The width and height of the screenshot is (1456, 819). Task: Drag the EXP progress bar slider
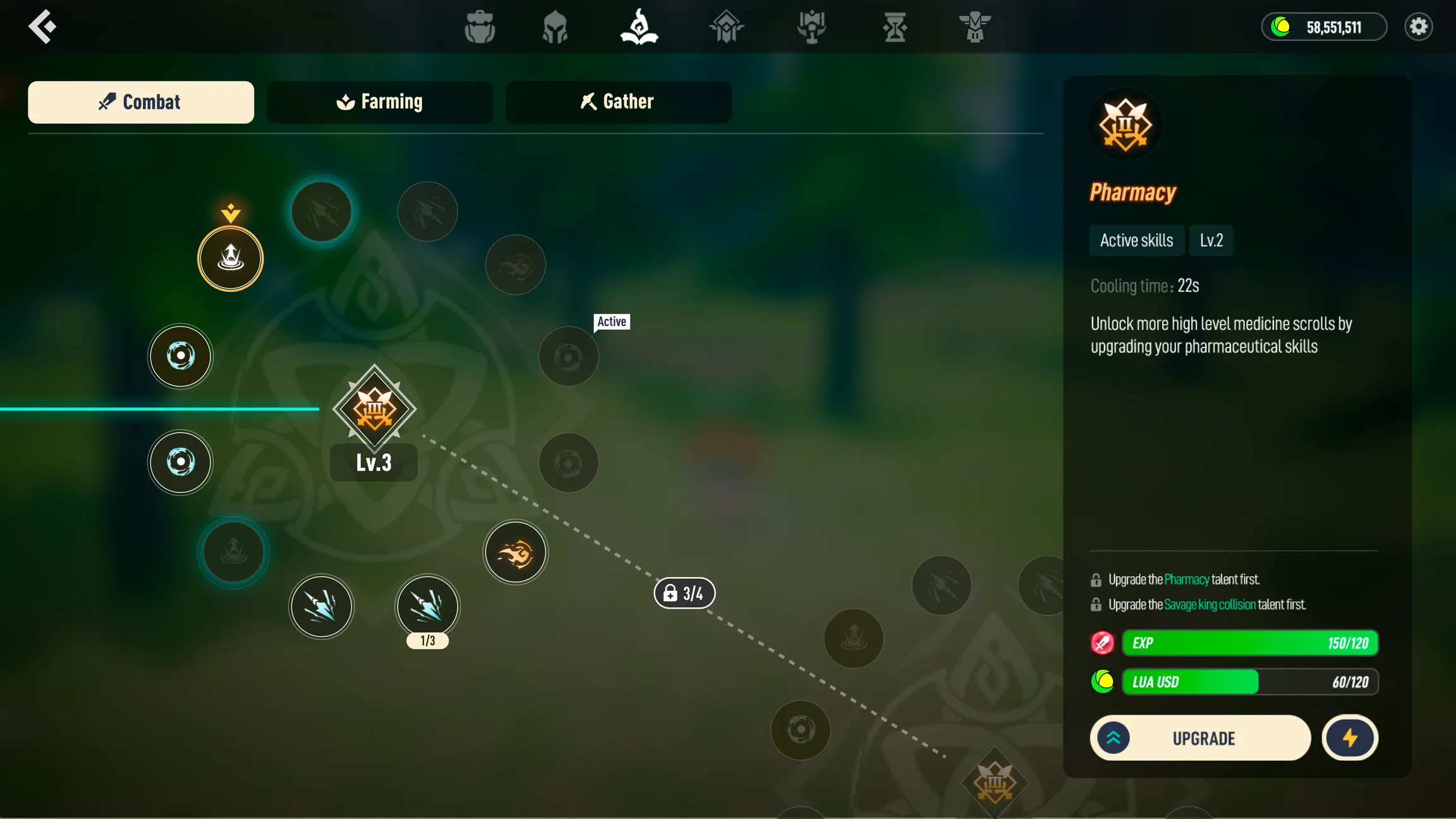click(1376, 643)
